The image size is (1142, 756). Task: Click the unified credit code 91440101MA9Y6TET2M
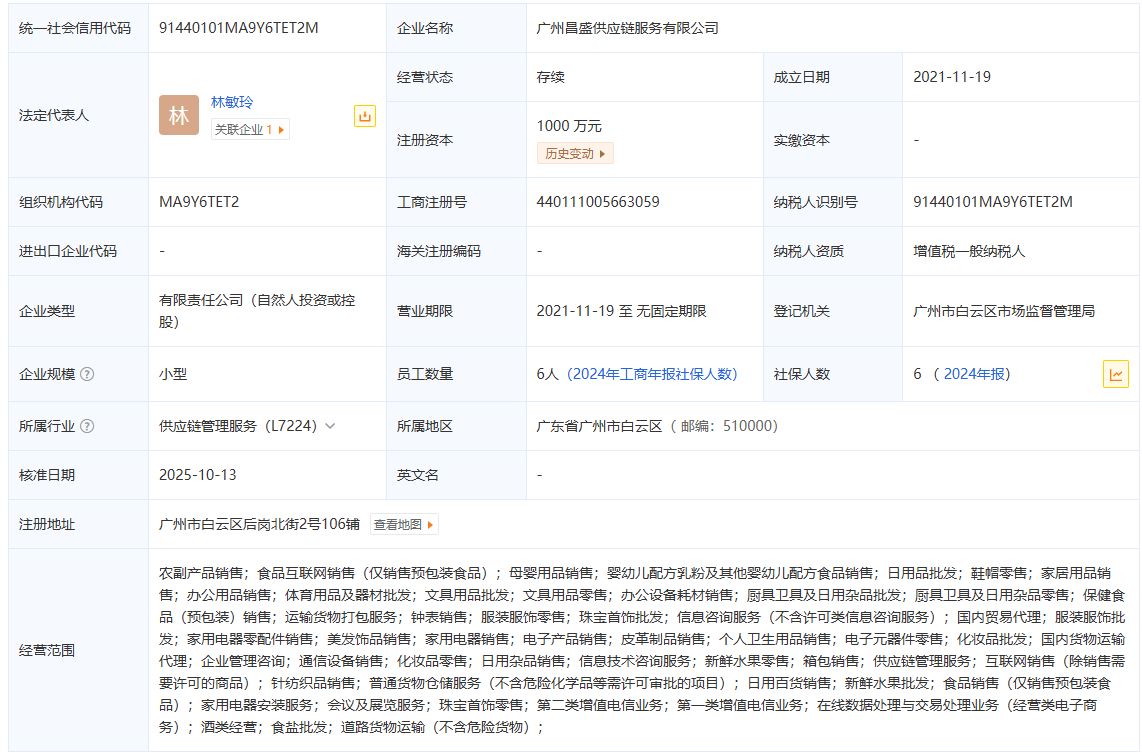238,28
